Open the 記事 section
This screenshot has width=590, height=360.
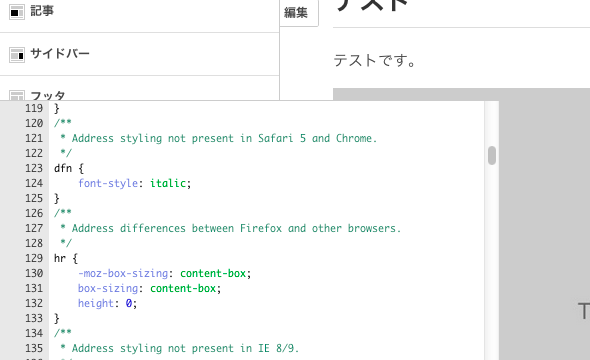(139, 12)
